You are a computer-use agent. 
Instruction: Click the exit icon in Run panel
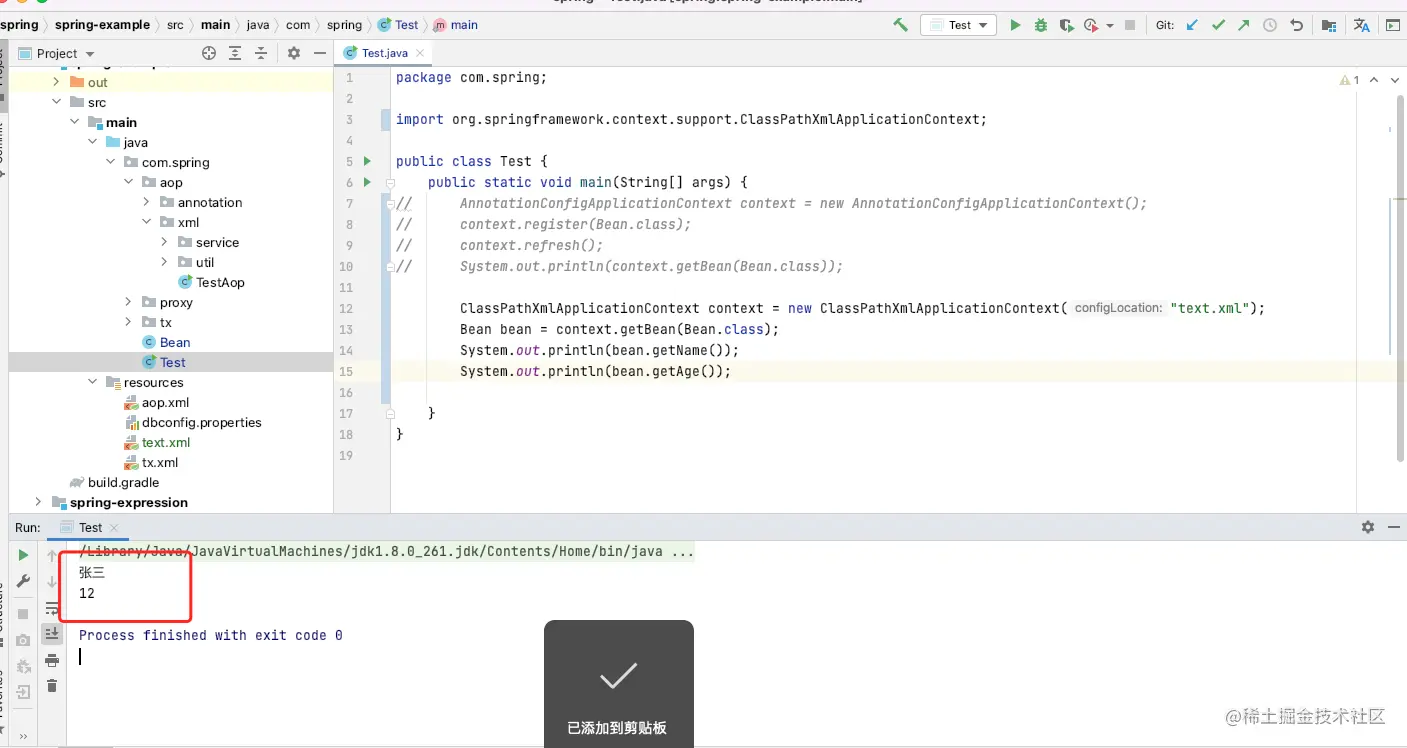(23, 690)
